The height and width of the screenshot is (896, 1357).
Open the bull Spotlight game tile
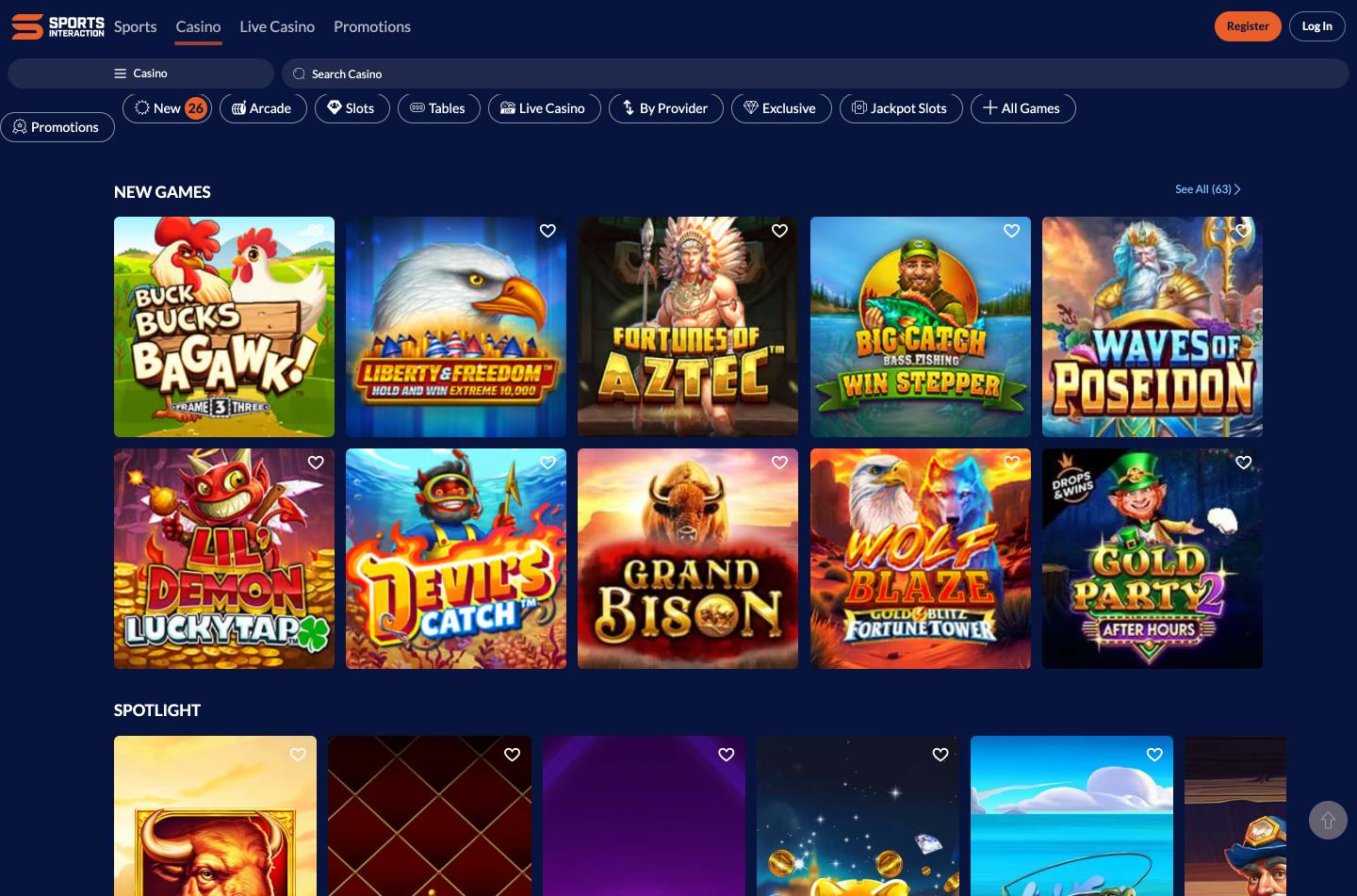215,816
